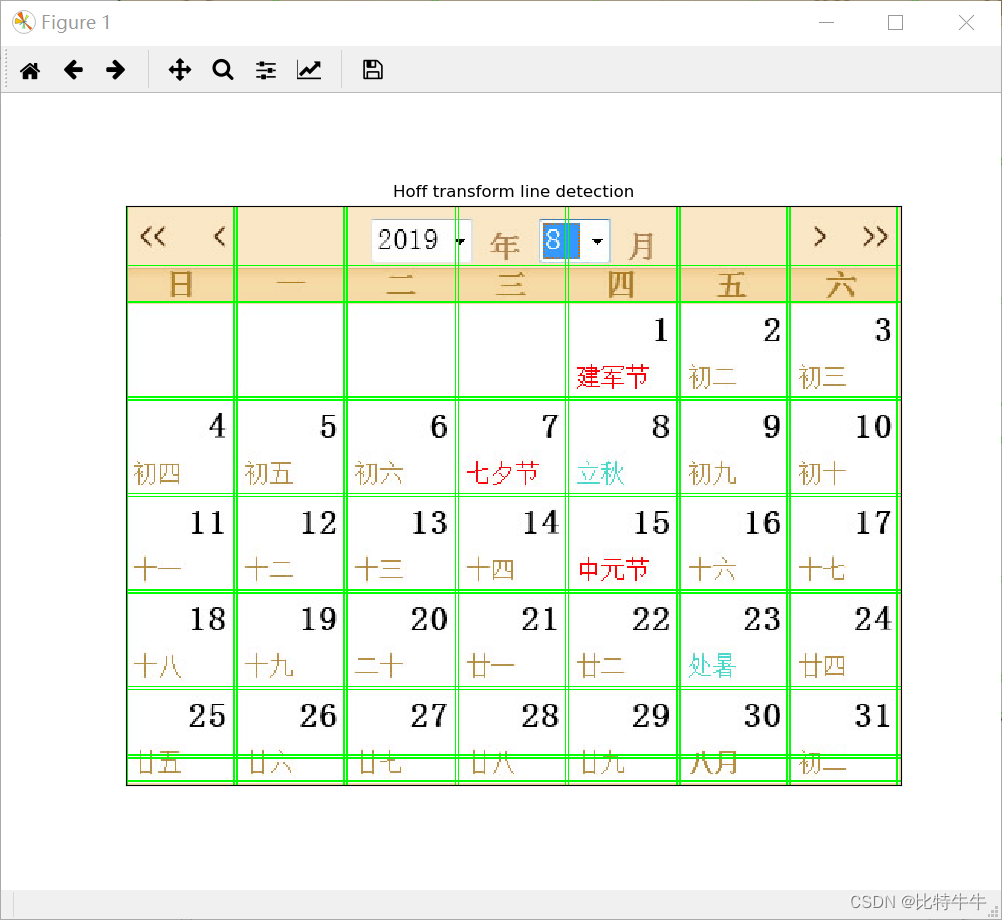Click the 初五 lunar label
Viewport: 1002px width, 920px height.
click(x=269, y=473)
